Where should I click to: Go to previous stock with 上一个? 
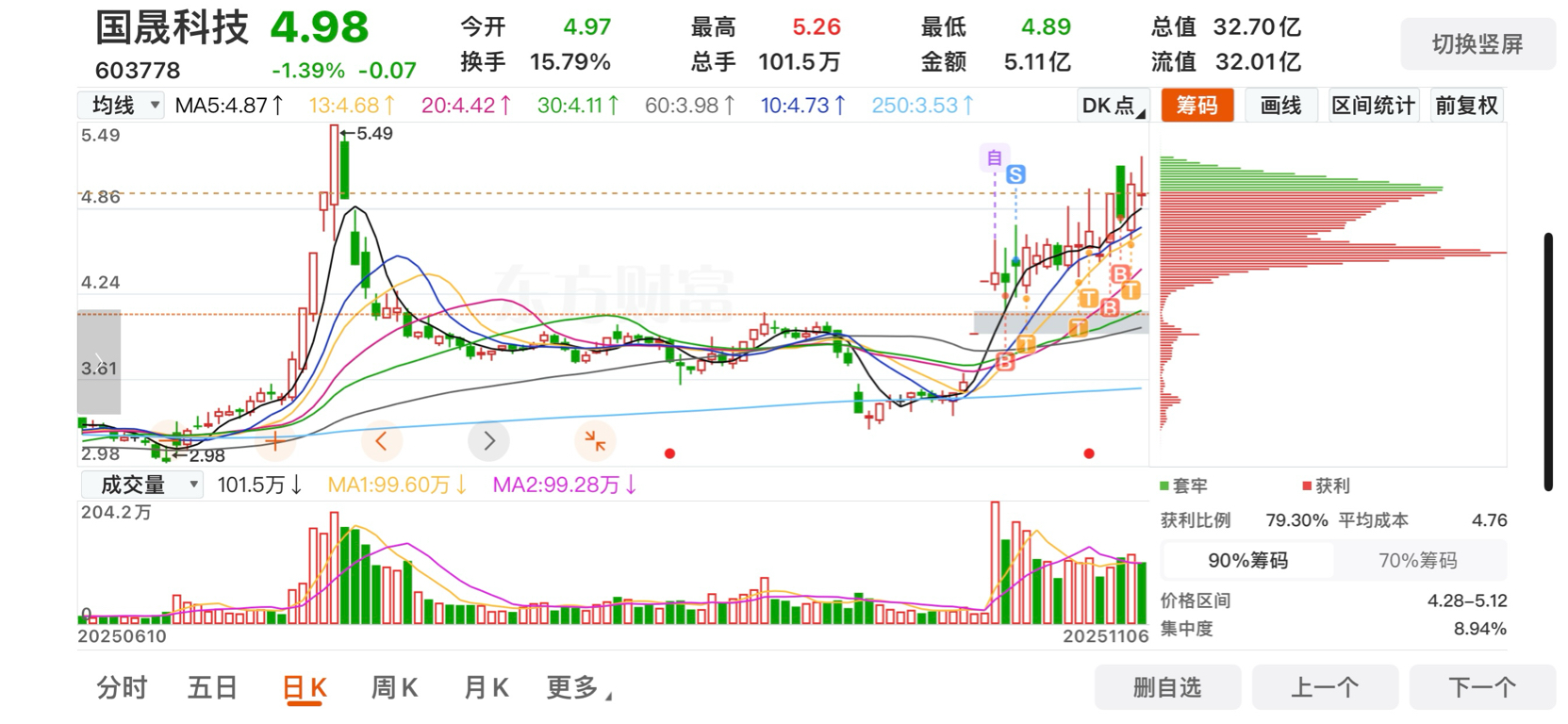tap(1325, 687)
